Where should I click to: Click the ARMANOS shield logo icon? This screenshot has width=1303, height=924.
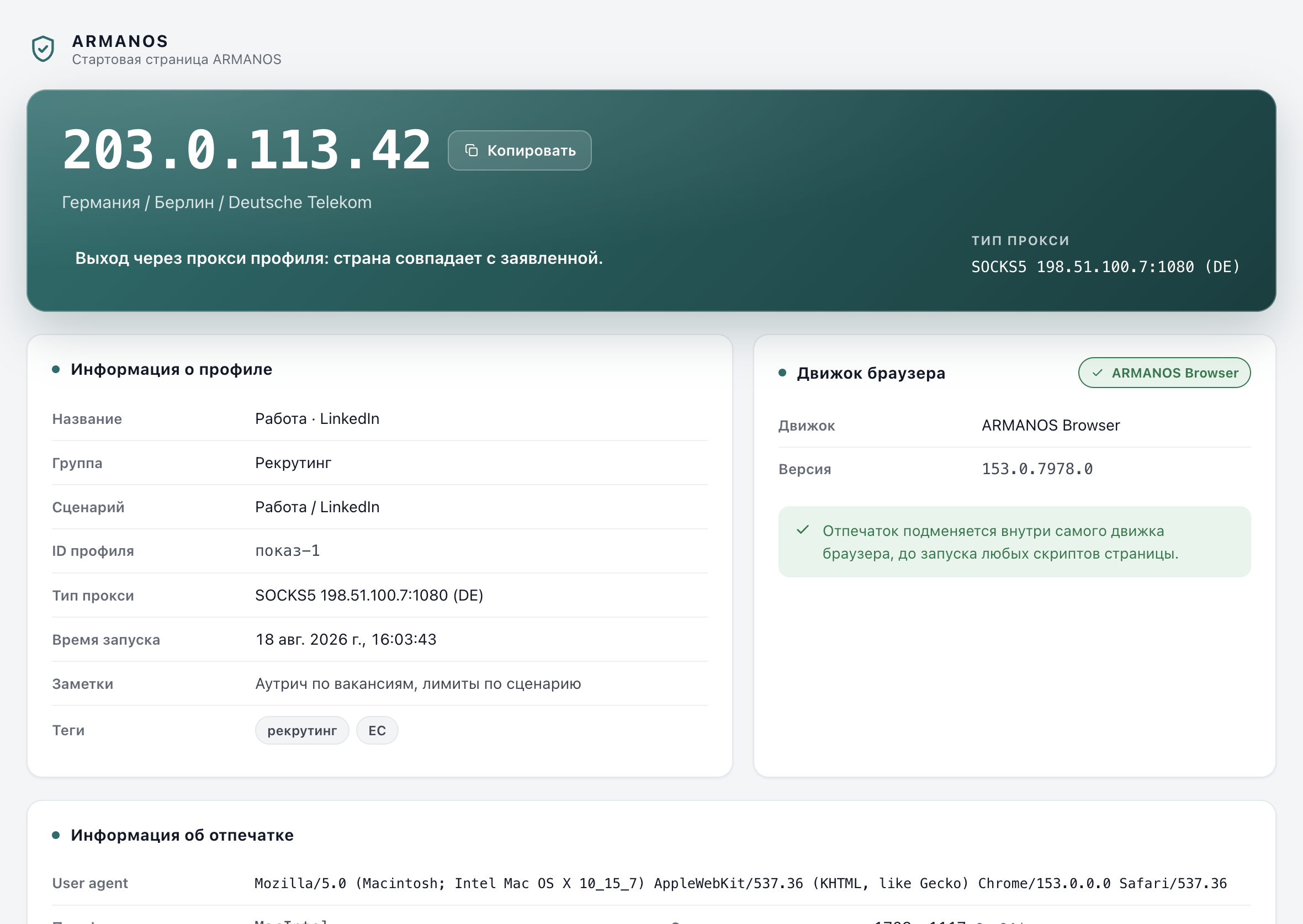[x=43, y=49]
